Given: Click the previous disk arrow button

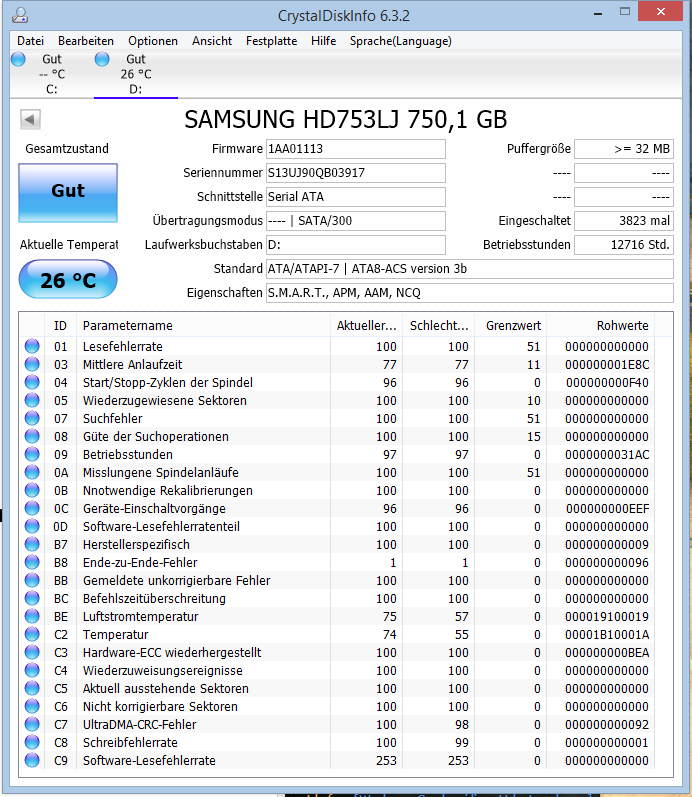Looking at the screenshot, I should click(x=31, y=119).
